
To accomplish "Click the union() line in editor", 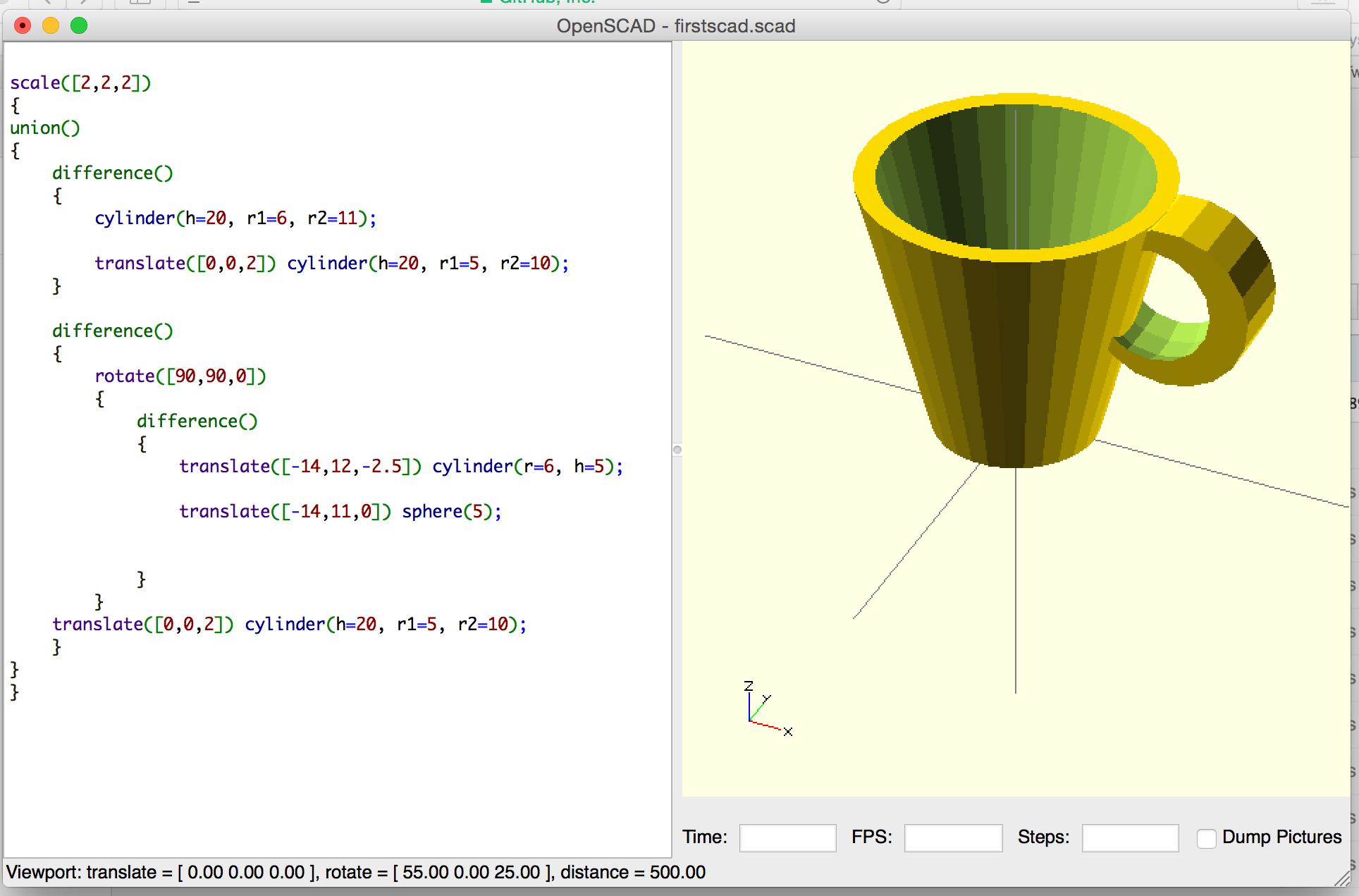I will tap(45, 128).
